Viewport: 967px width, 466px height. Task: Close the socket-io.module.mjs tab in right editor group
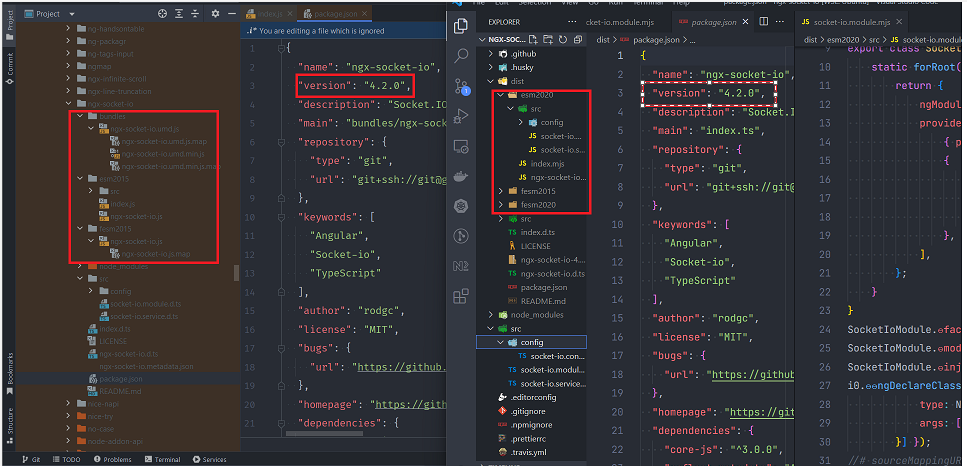[x=899, y=22]
